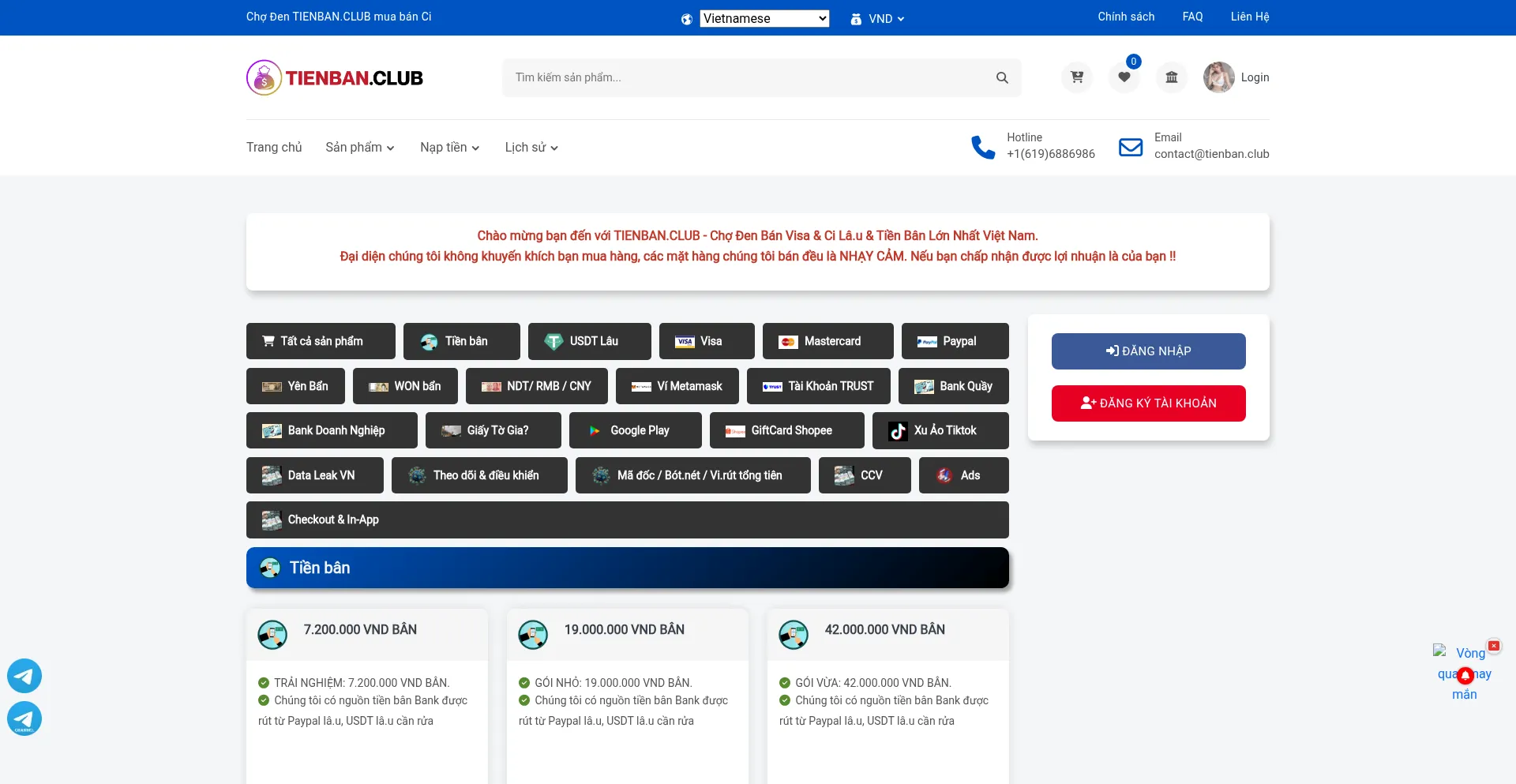Open the shopping cart icon
Screen dimensions: 1516x784
click(1076, 77)
